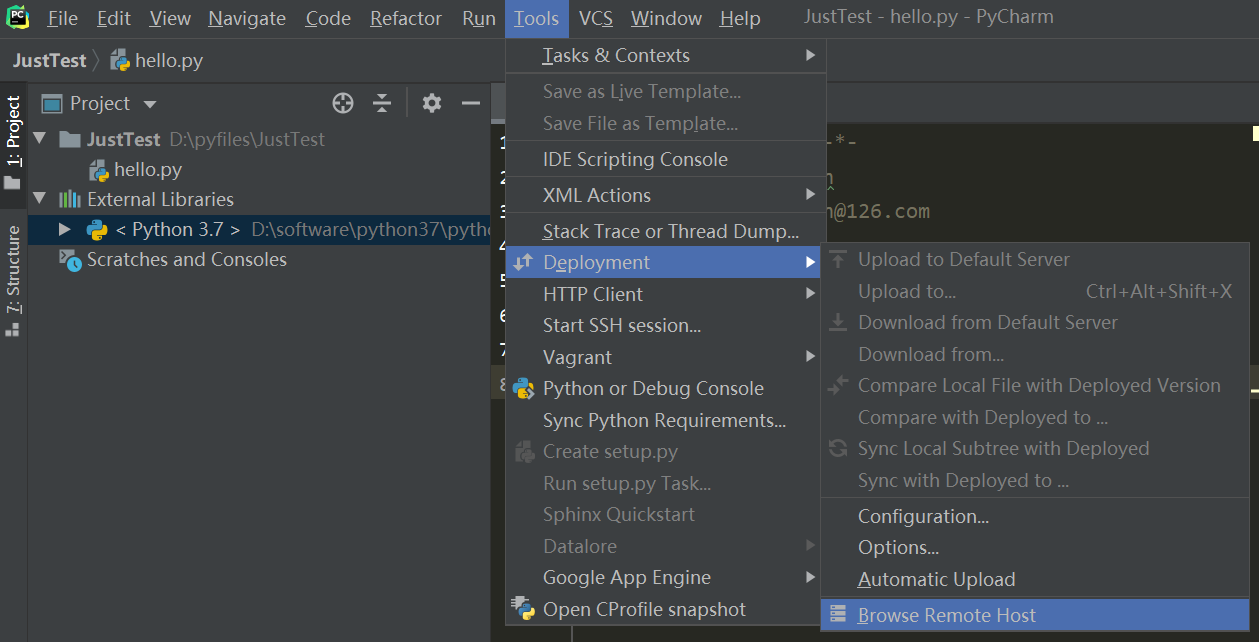Expand the Python 3.7 tree node
This screenshot has width=1259, height=642.
[64, 229]
